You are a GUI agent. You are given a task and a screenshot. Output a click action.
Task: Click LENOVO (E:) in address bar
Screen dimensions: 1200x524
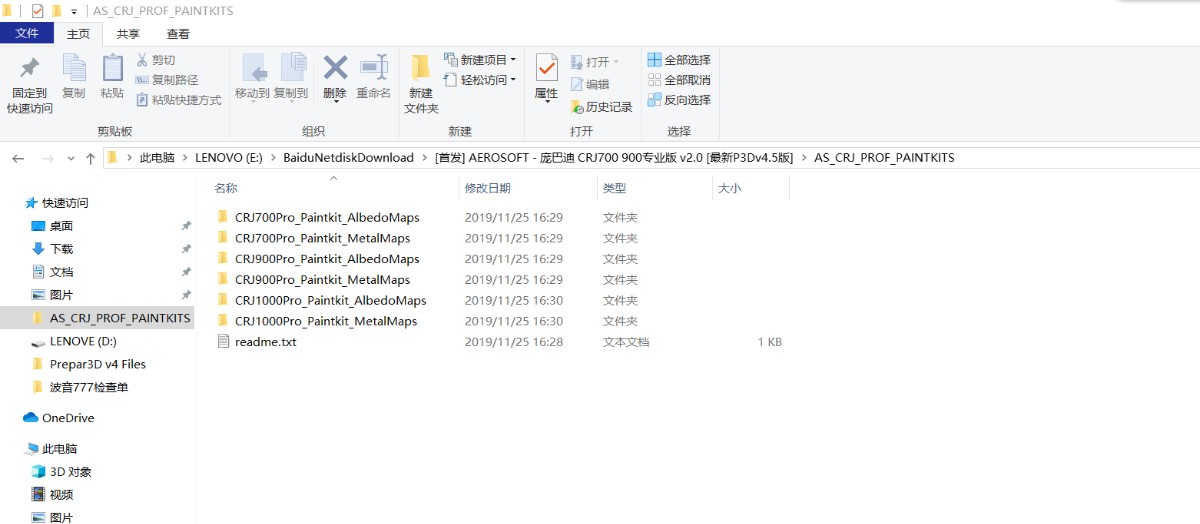click(230, 158)
